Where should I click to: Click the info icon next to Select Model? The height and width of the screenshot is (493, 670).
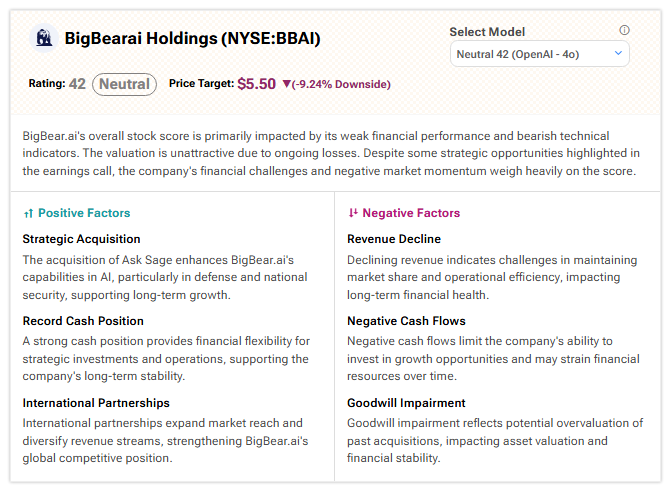pyautogui.click(x=625, y=31)
